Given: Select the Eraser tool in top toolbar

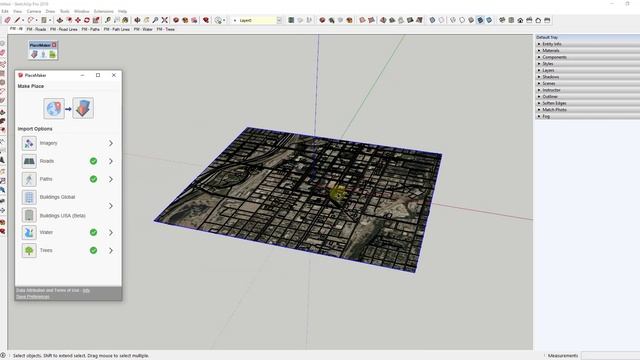Looking at the screenshot, I should [7, 20].
